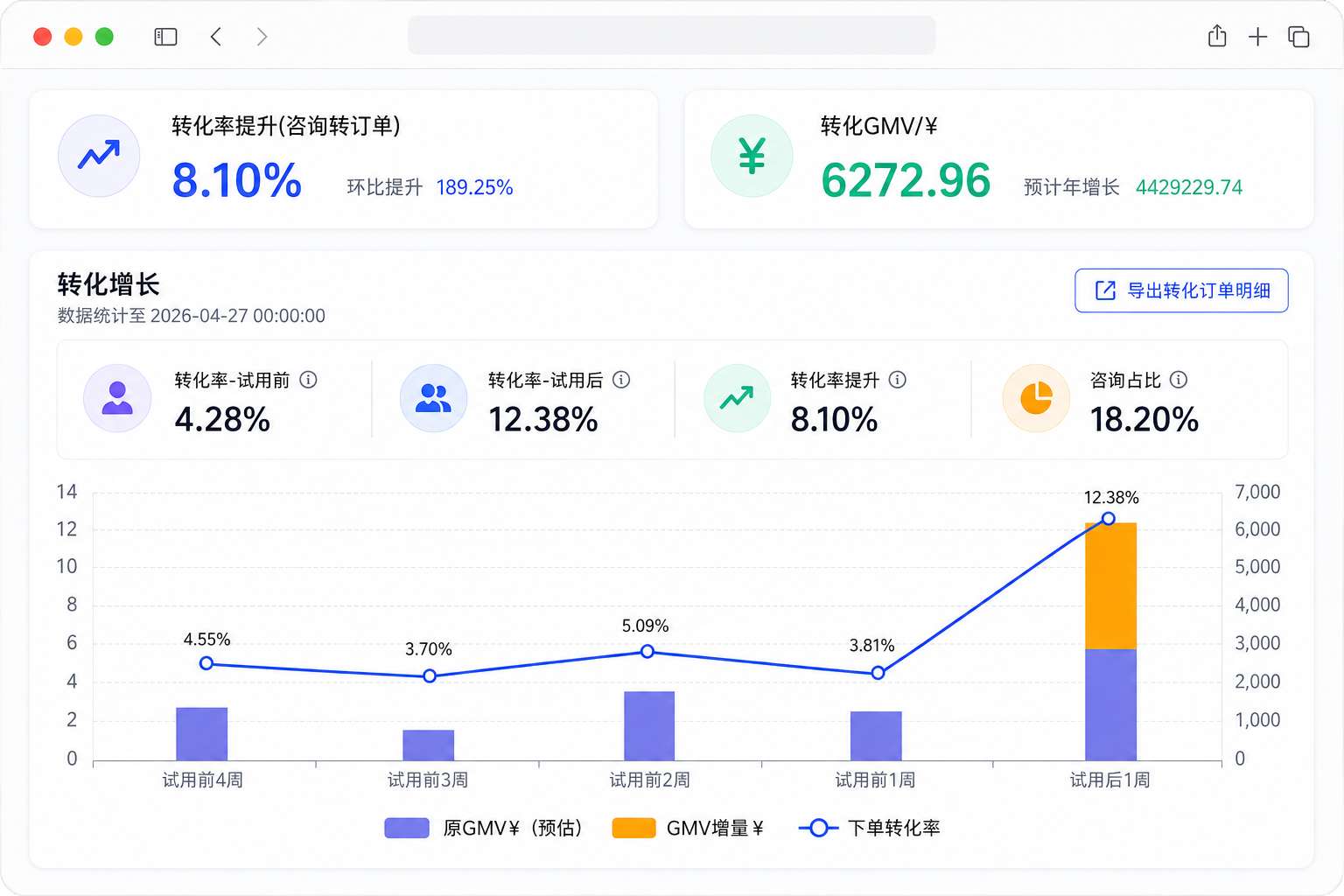Screen dimensions: 1344x896
Task: Click the black 12.38% metric value in card
Action: (x=543, y=420)
